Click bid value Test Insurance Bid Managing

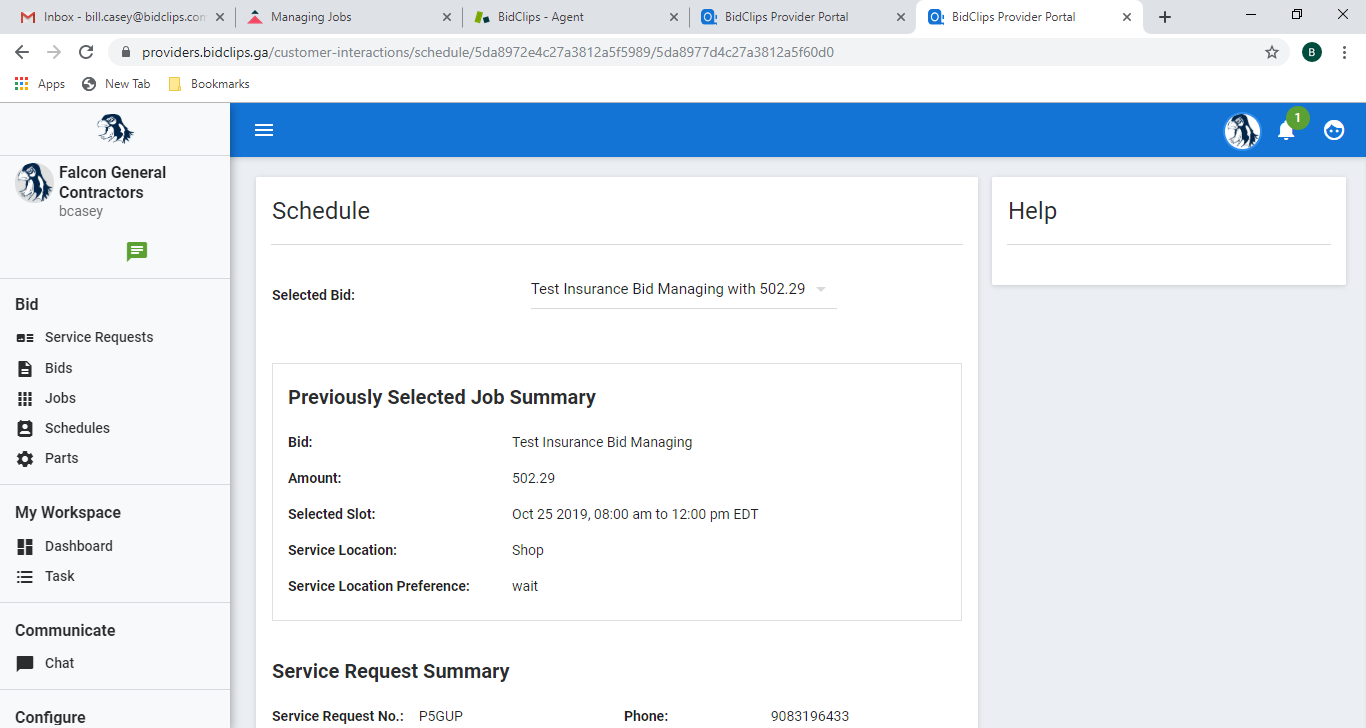pos(602,442)
